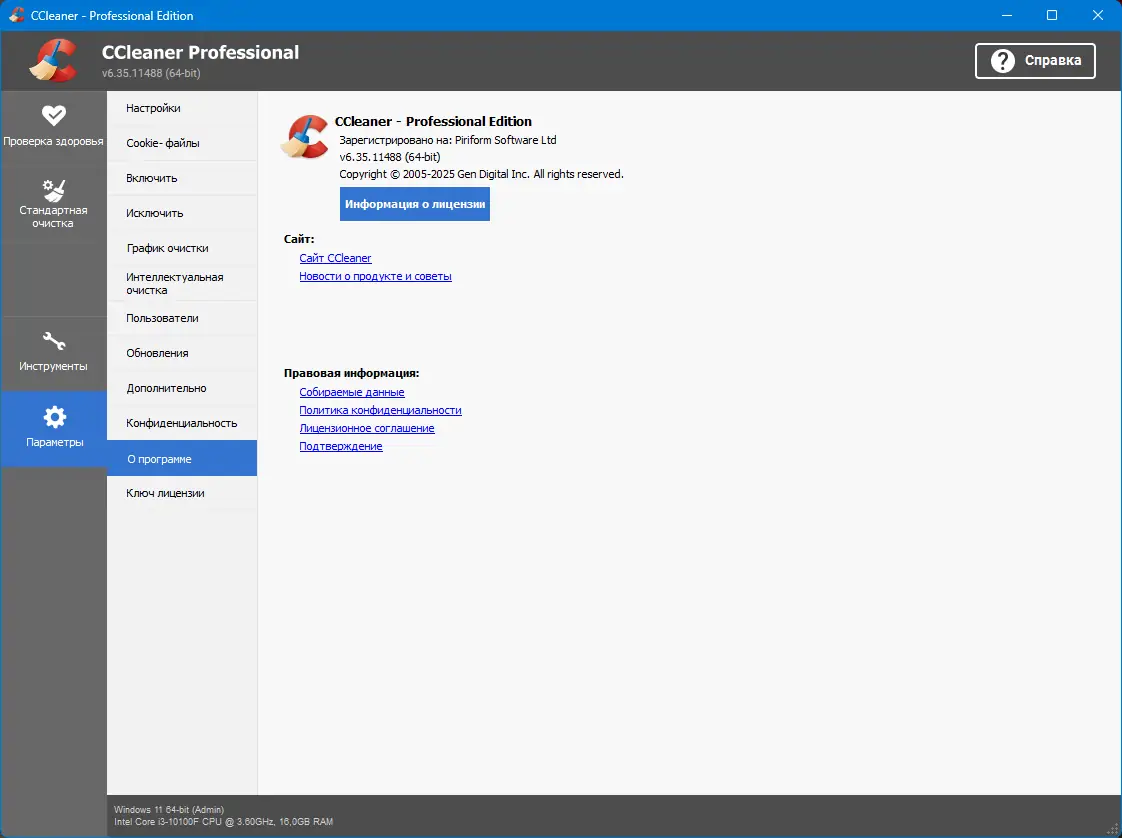The width and height of the screenshot is (1122, 838).
Task: Open the Подтверждение link
Action: click(x=341, y=446)
